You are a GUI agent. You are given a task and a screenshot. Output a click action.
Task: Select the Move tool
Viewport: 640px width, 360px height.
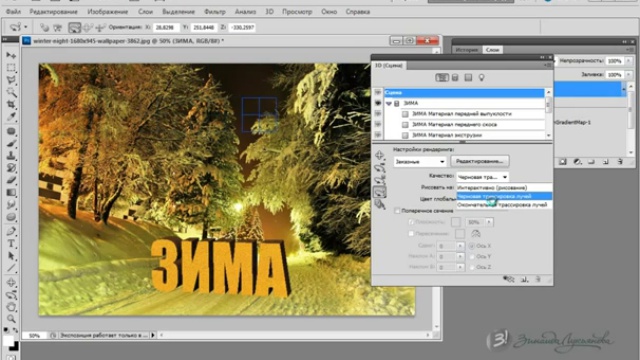point(11,55)
